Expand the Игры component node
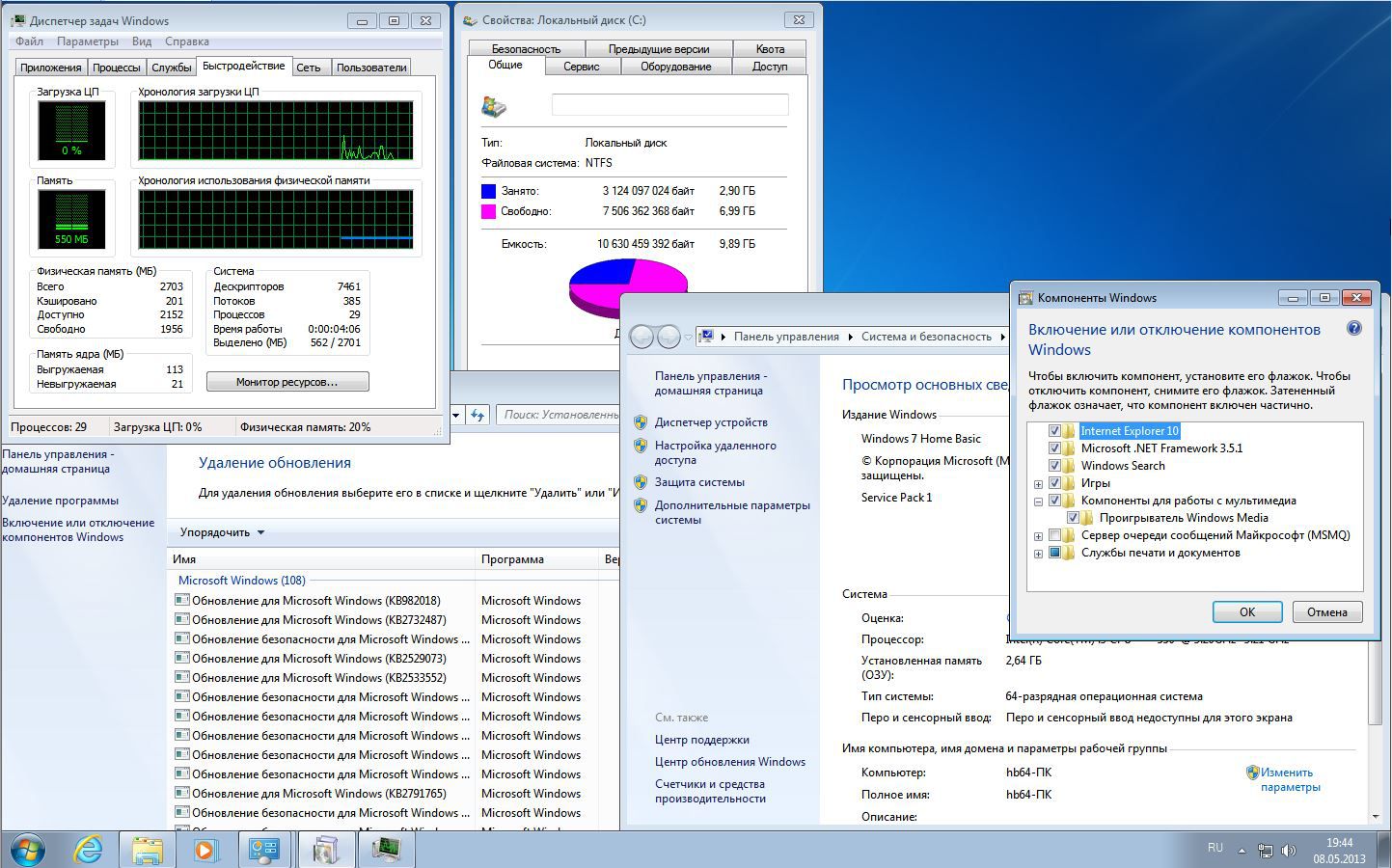Screen dimensions: 1392x868 1038,484
